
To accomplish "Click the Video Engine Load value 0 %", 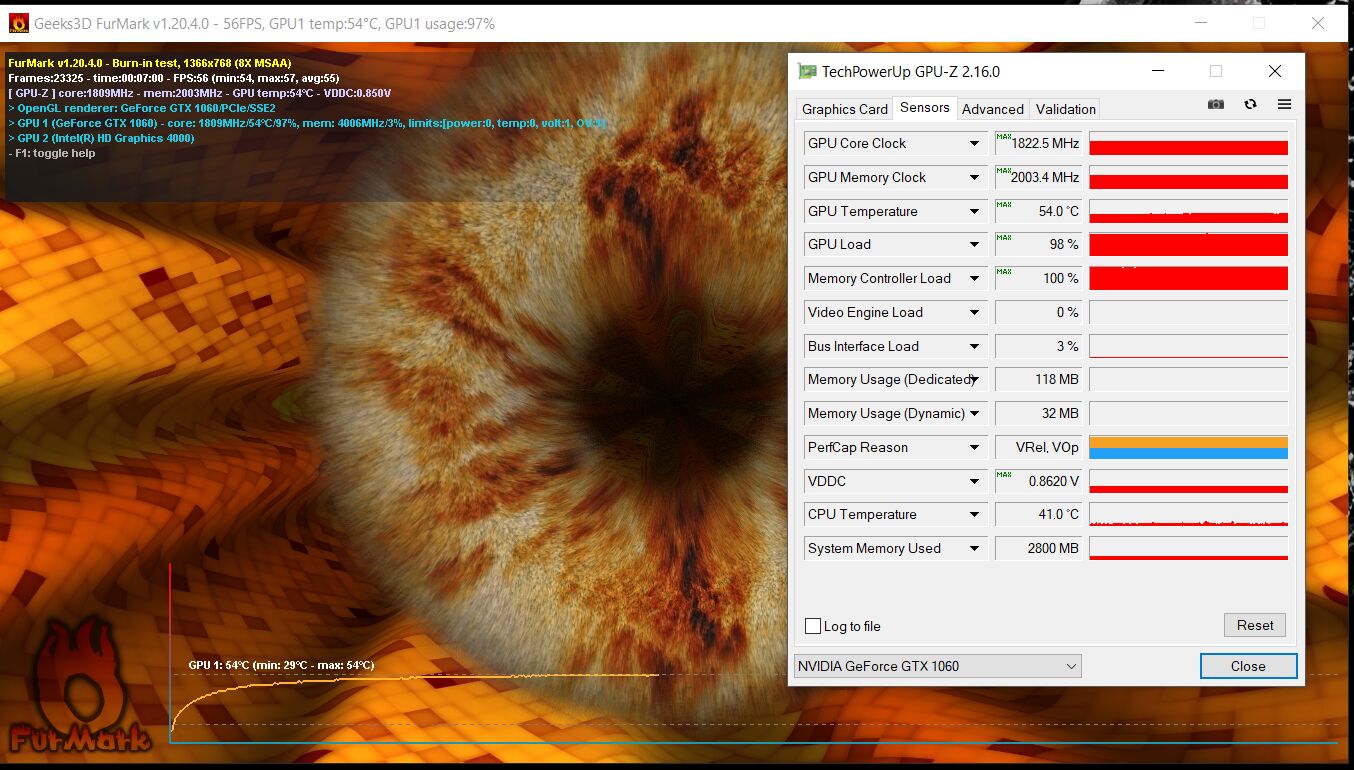I will 1038,312.
